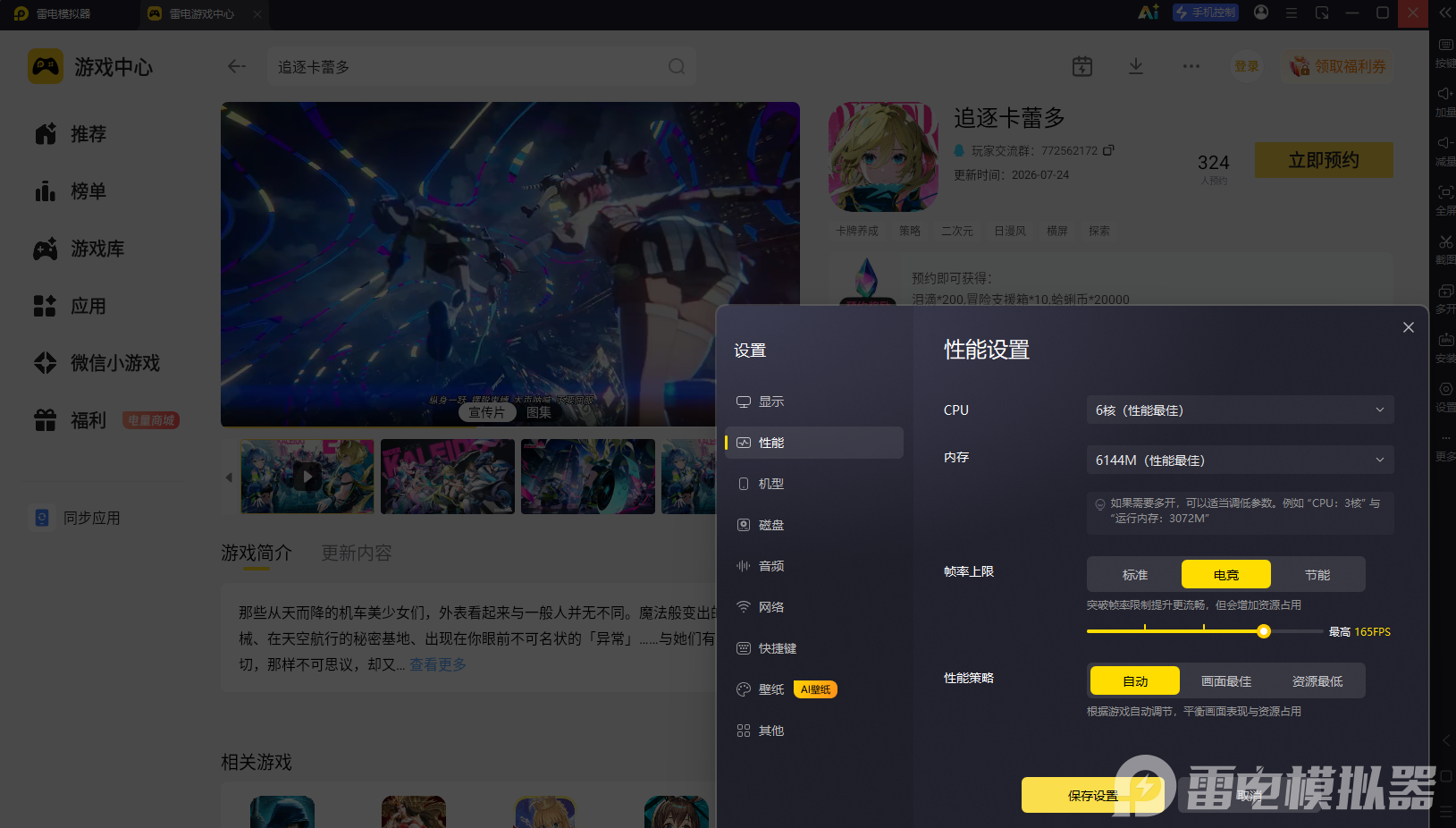Open 福利 in the left navigation
This screenshot has width=1456, height=828.
point(70,420)
